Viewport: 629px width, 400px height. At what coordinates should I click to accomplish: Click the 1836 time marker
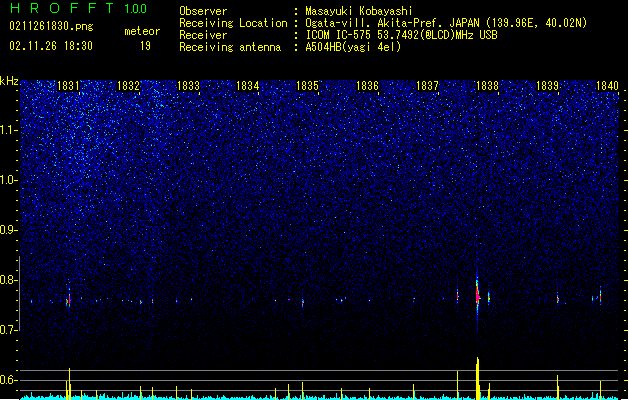click(x=367, y=85)
